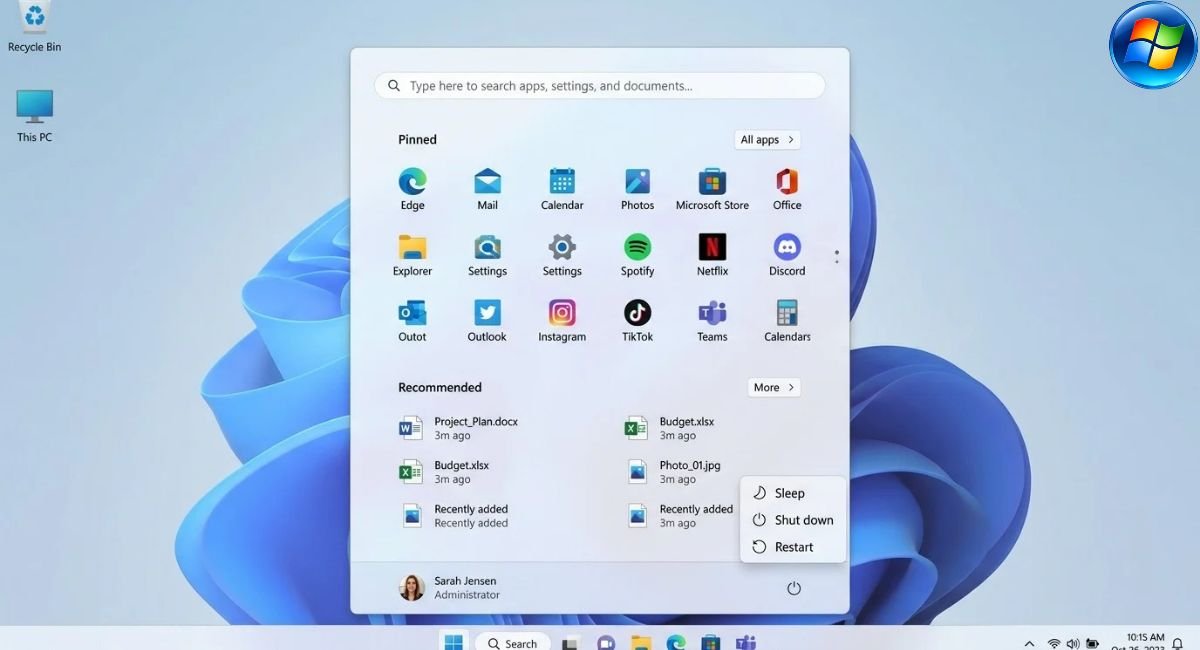Open Teams from the taskbar
The height and width of the screenshot is (650, 1200).
[x=746, y=643]
